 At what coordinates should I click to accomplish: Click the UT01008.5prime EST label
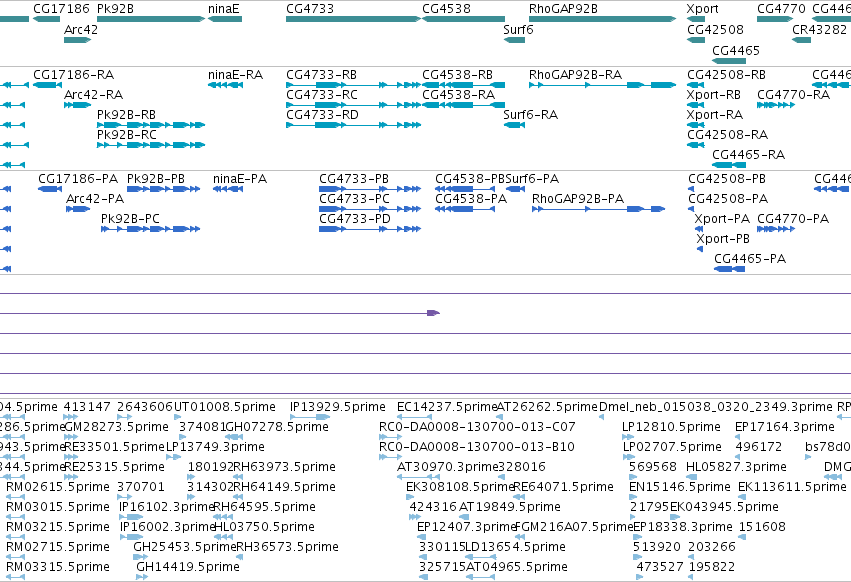tap(225, 407)
